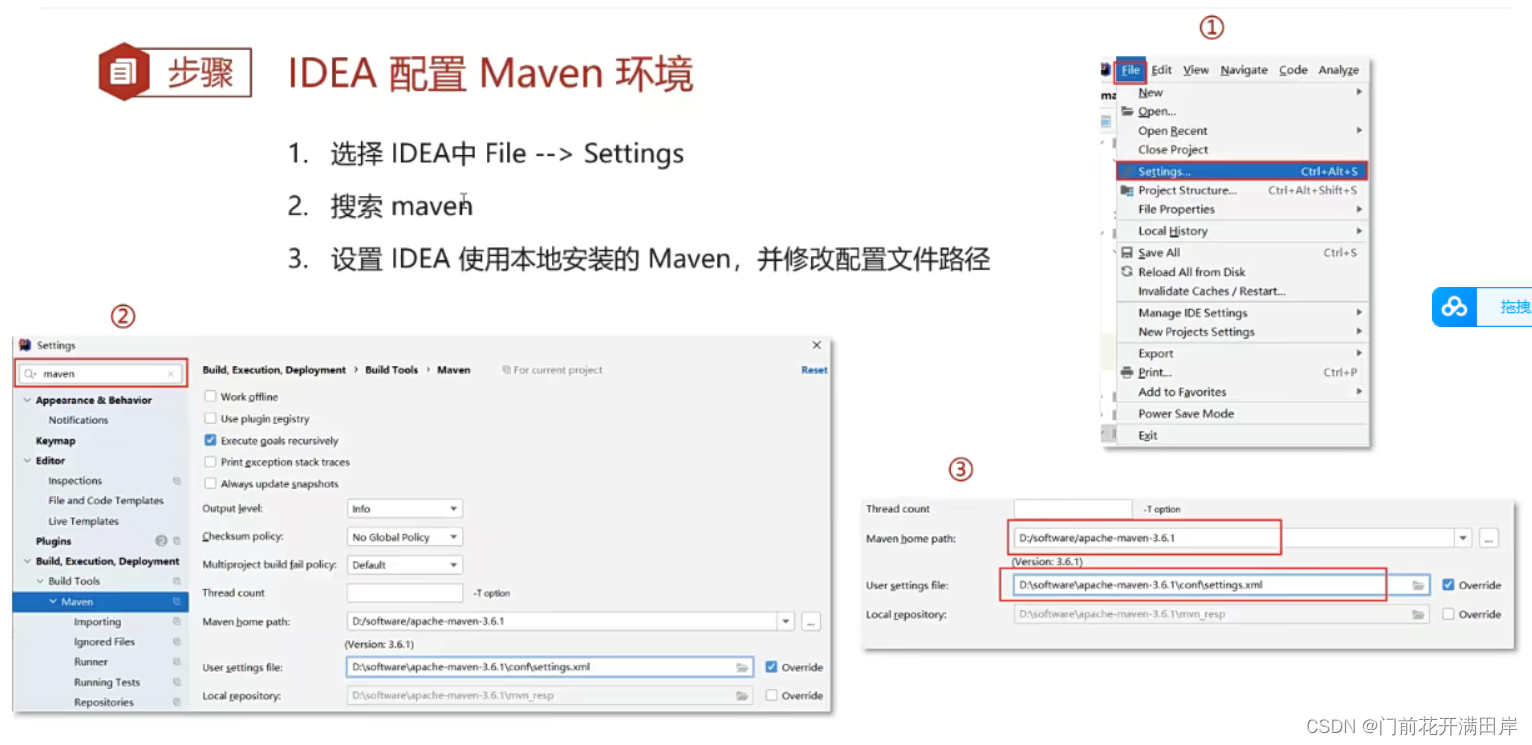Image resolution: width=1532 pixels, height=745 pixels.
Task: Open the File menu
Action: 1131,70
